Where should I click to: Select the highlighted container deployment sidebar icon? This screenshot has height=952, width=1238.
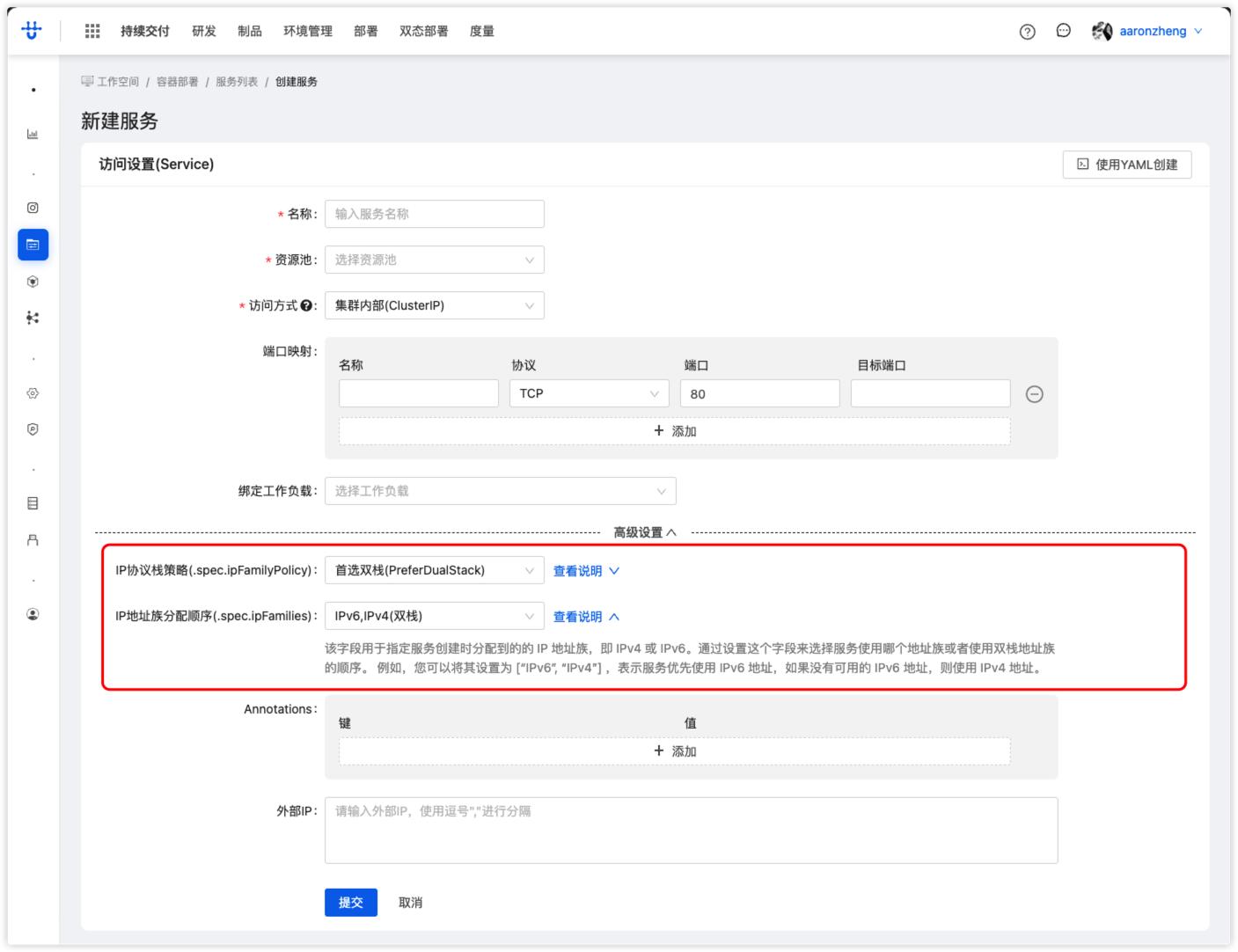click(x=33, y=245)
